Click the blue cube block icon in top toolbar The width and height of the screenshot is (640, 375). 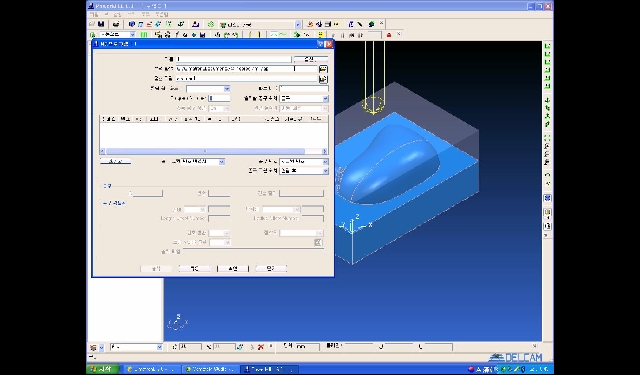[x=131, y=24]
